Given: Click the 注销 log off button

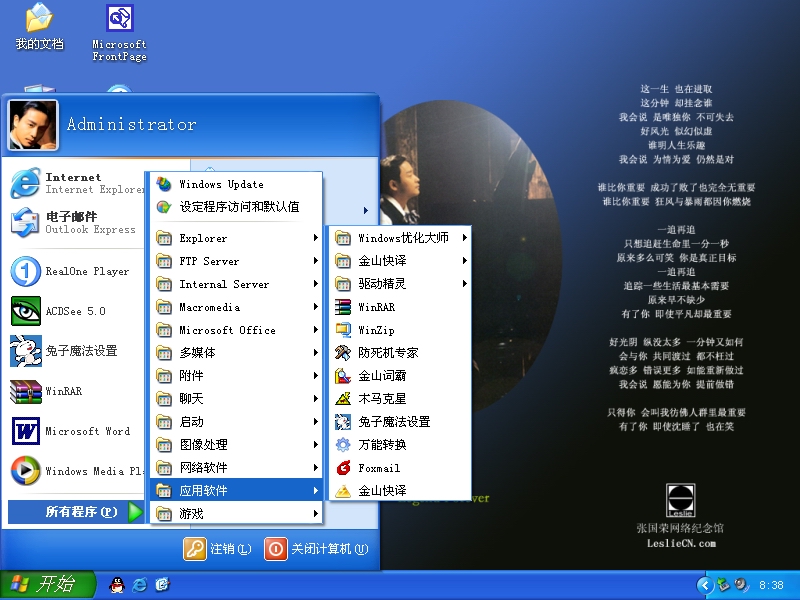Looking at the screenshot, I should (217, 549).
